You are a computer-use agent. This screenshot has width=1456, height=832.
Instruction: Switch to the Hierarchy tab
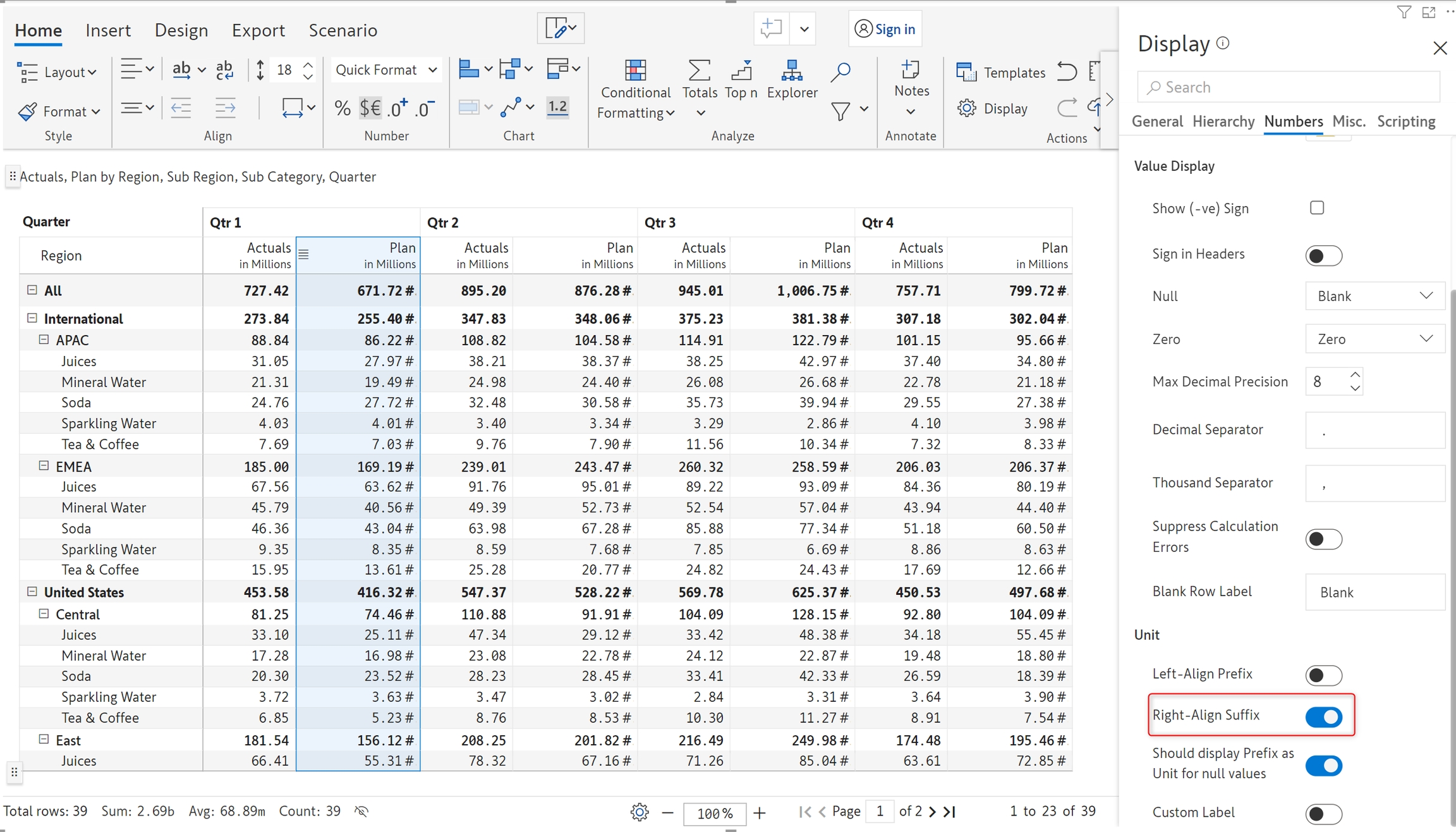tap(1223, 121)
